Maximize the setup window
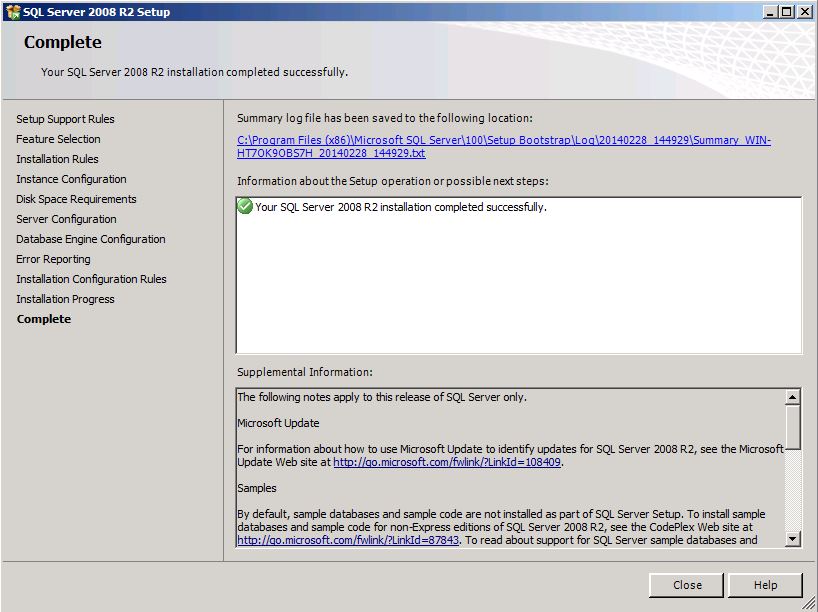818x612 pixels. [x=787, y=12]
